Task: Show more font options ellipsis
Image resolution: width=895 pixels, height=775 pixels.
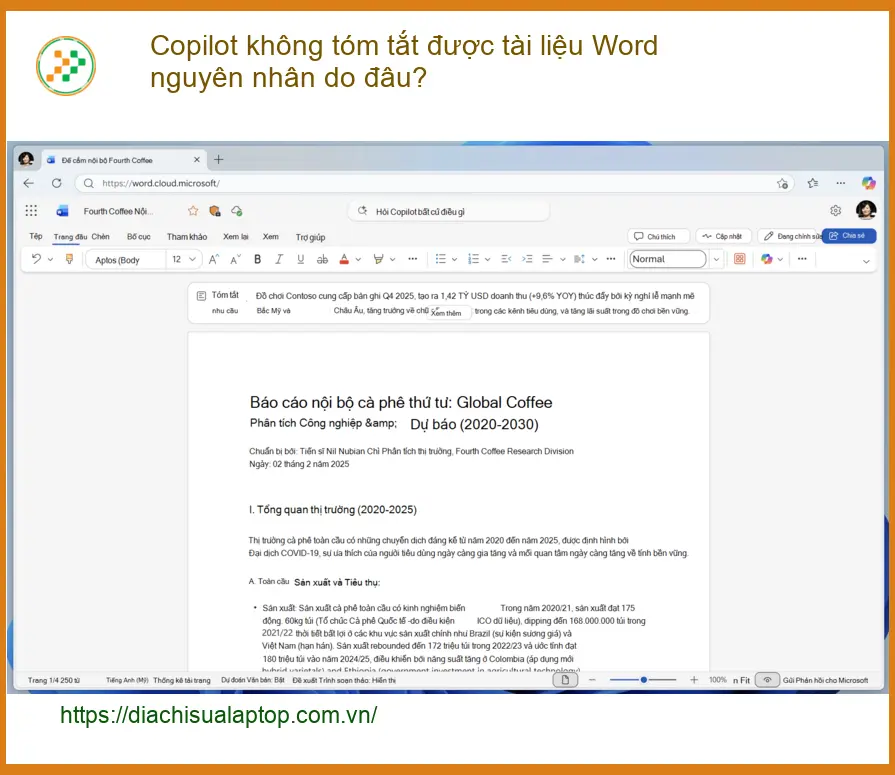Action: (x=413, y=259)
